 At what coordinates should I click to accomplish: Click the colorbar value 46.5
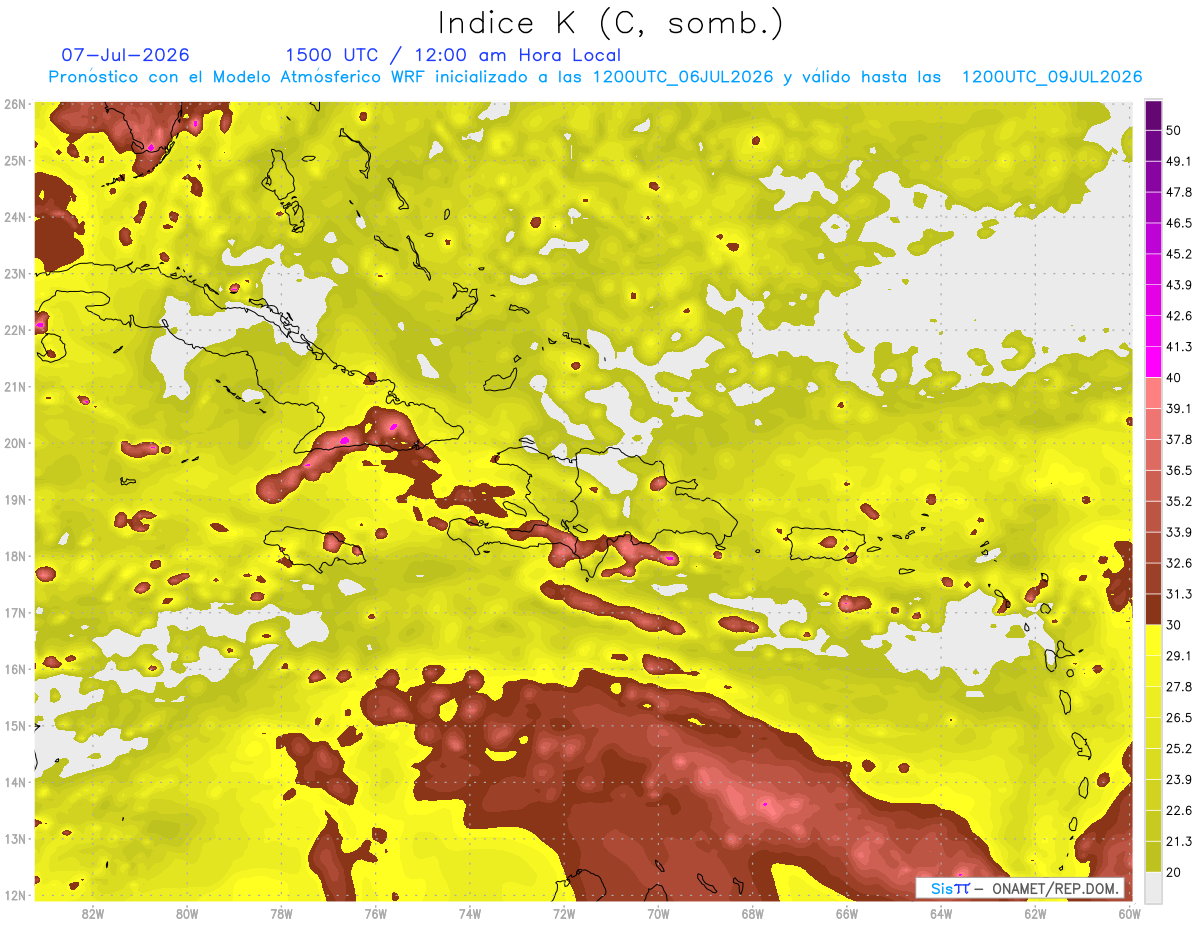coord(1179,223)
